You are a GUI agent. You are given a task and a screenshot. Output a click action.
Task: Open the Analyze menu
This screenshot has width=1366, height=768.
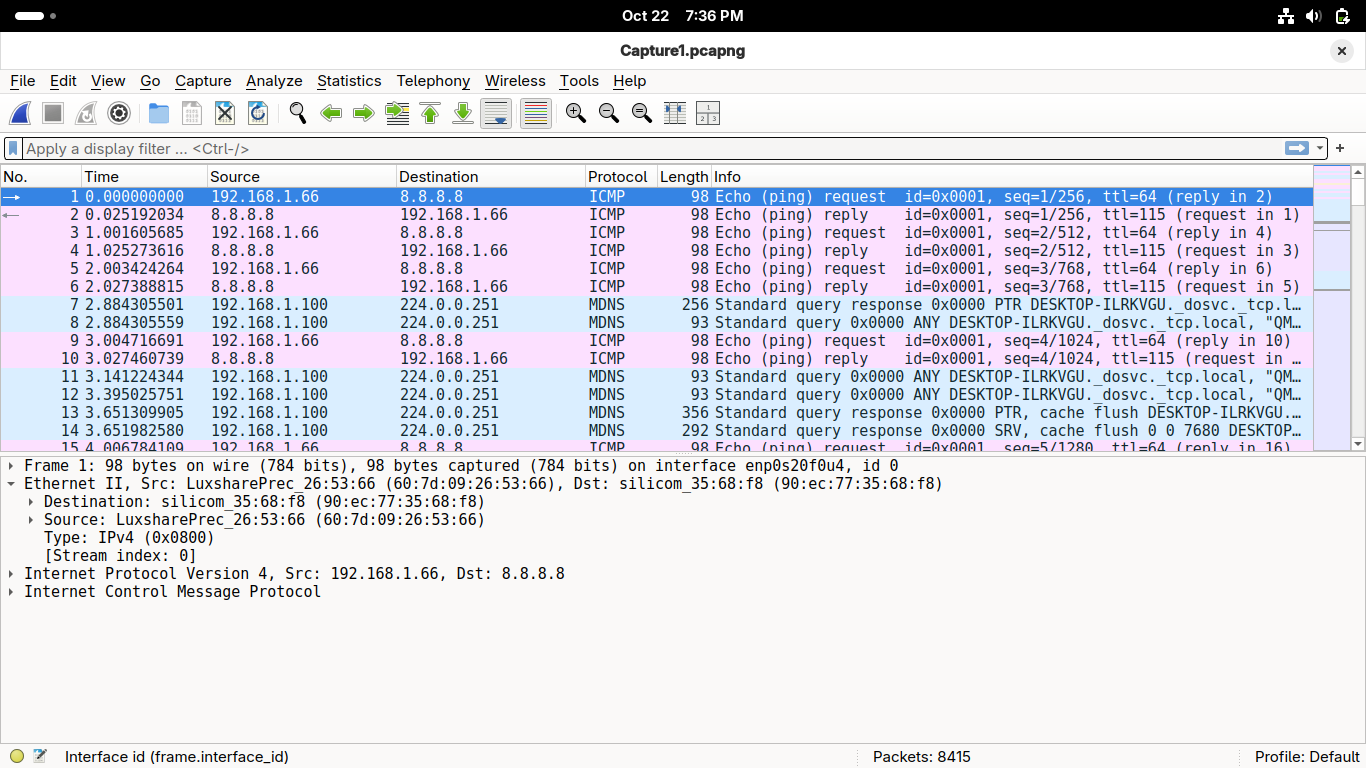[273, 81]
